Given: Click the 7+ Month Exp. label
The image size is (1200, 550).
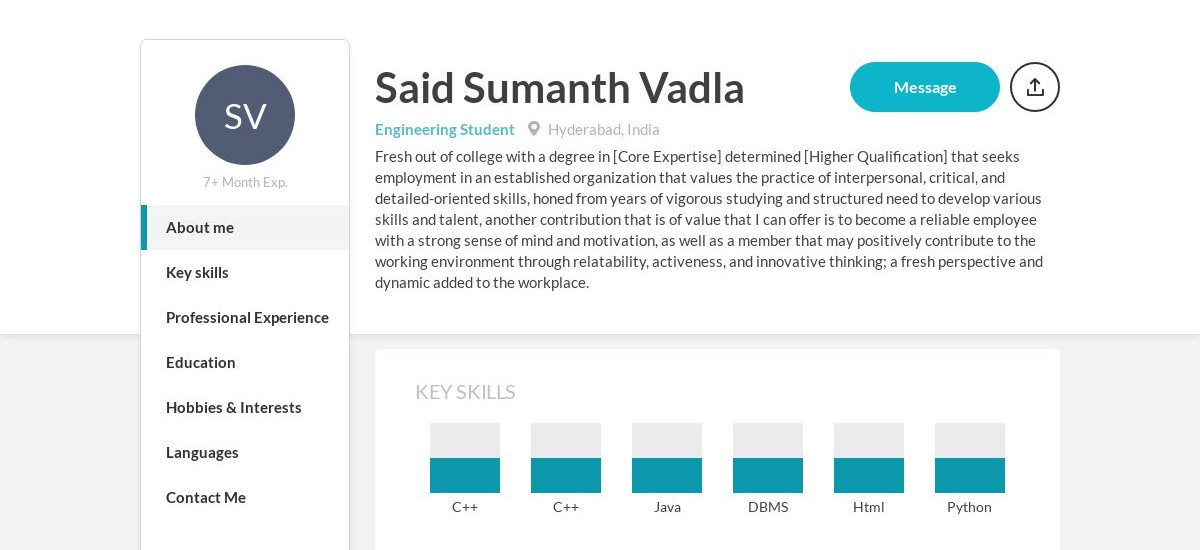Looking at the screenshot, I should pos(245,182).
